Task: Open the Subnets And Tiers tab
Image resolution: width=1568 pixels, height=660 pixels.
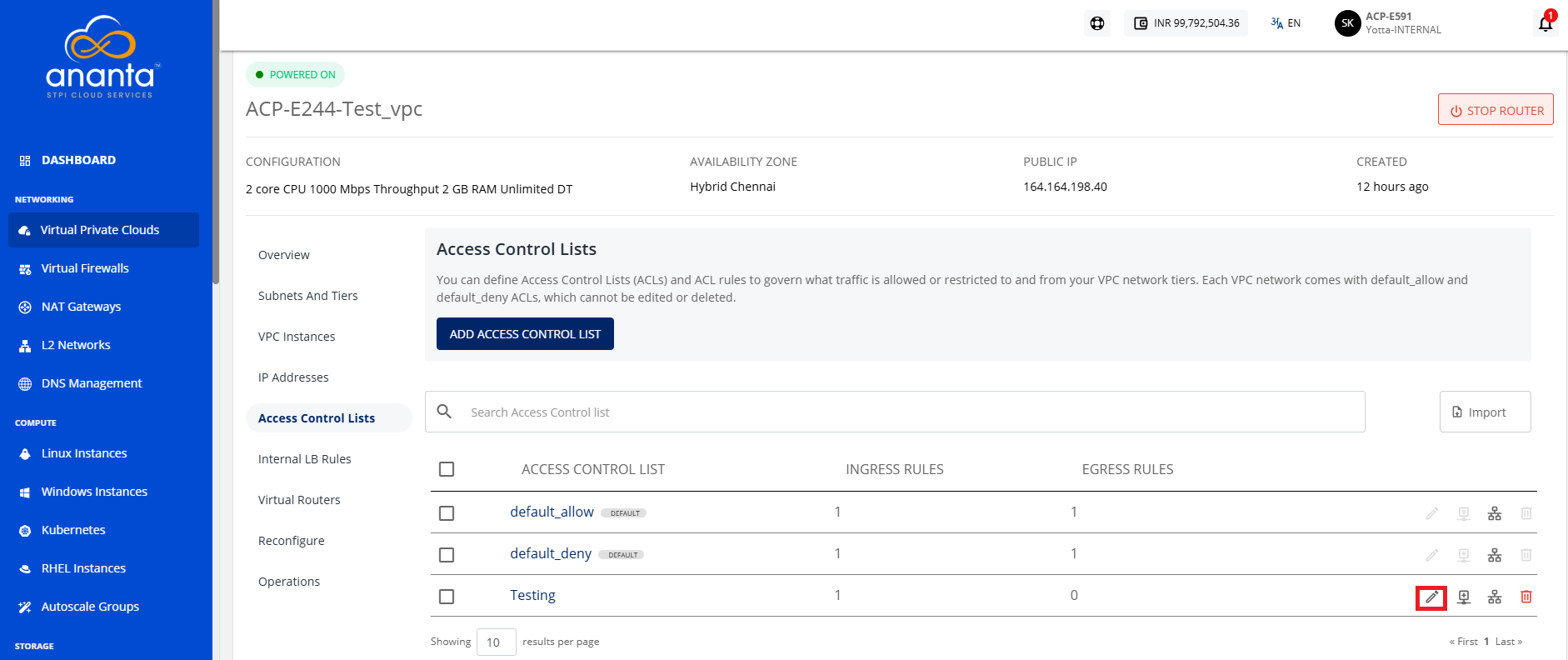Action: (x=308, y=296)
